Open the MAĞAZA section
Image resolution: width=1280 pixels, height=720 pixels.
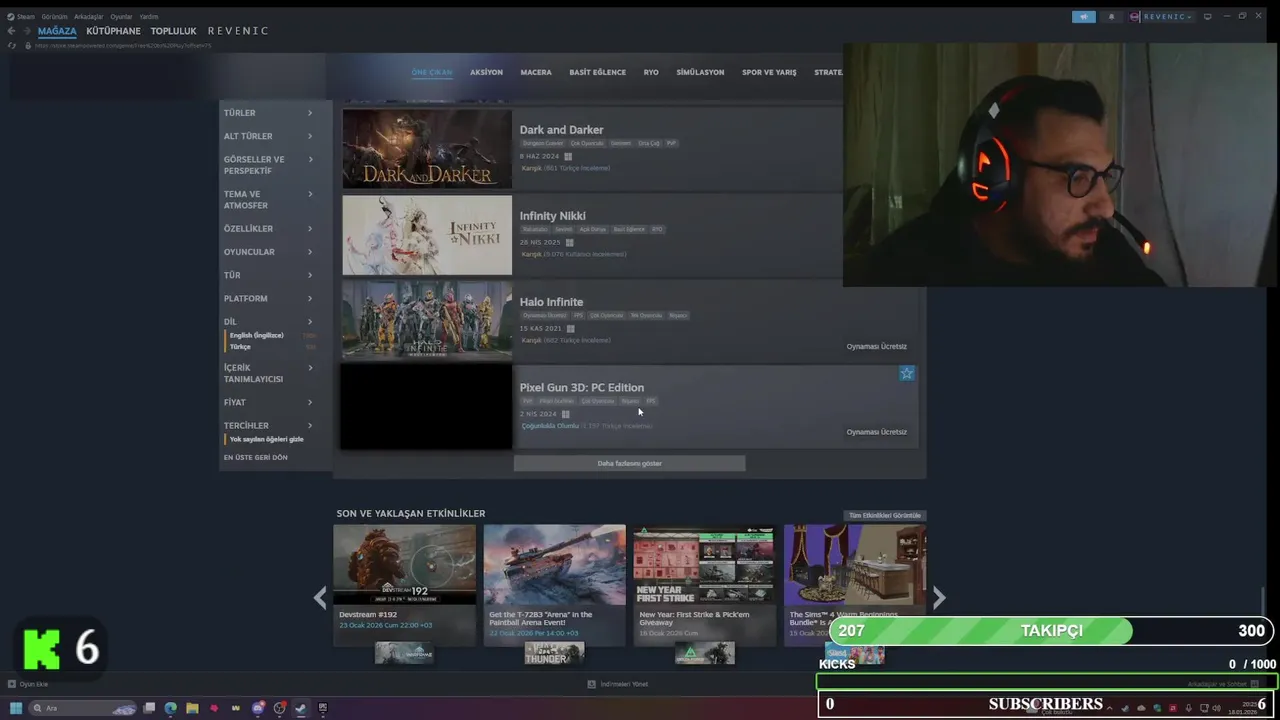click(x=57, y=31)
